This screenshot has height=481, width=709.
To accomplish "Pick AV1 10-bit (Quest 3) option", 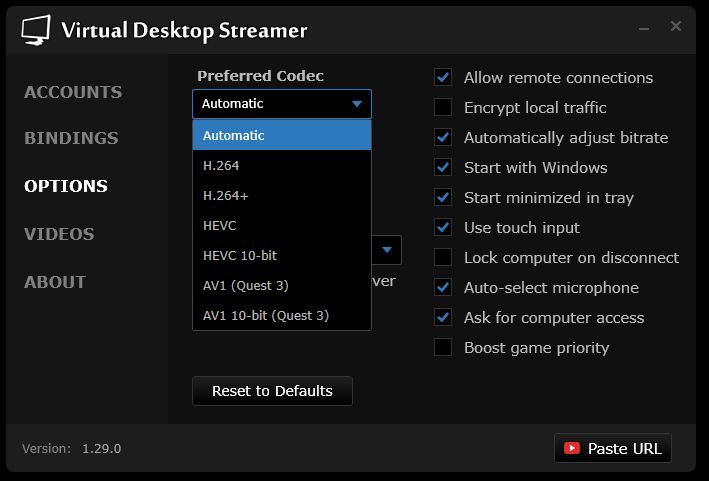I will pyautogui.click(x=282, y=315).
